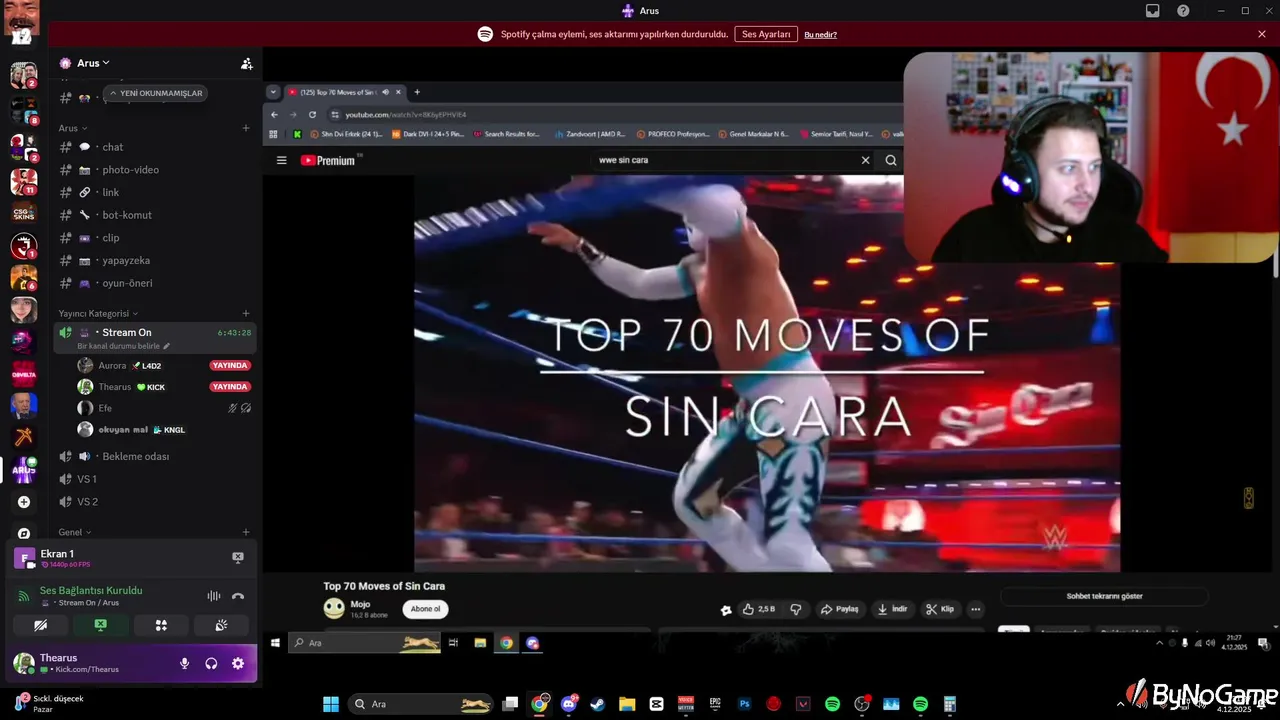This screenshot has width=1280, height=720.
Task: Open noise suppression waveform icon
Action: (213, 596)
